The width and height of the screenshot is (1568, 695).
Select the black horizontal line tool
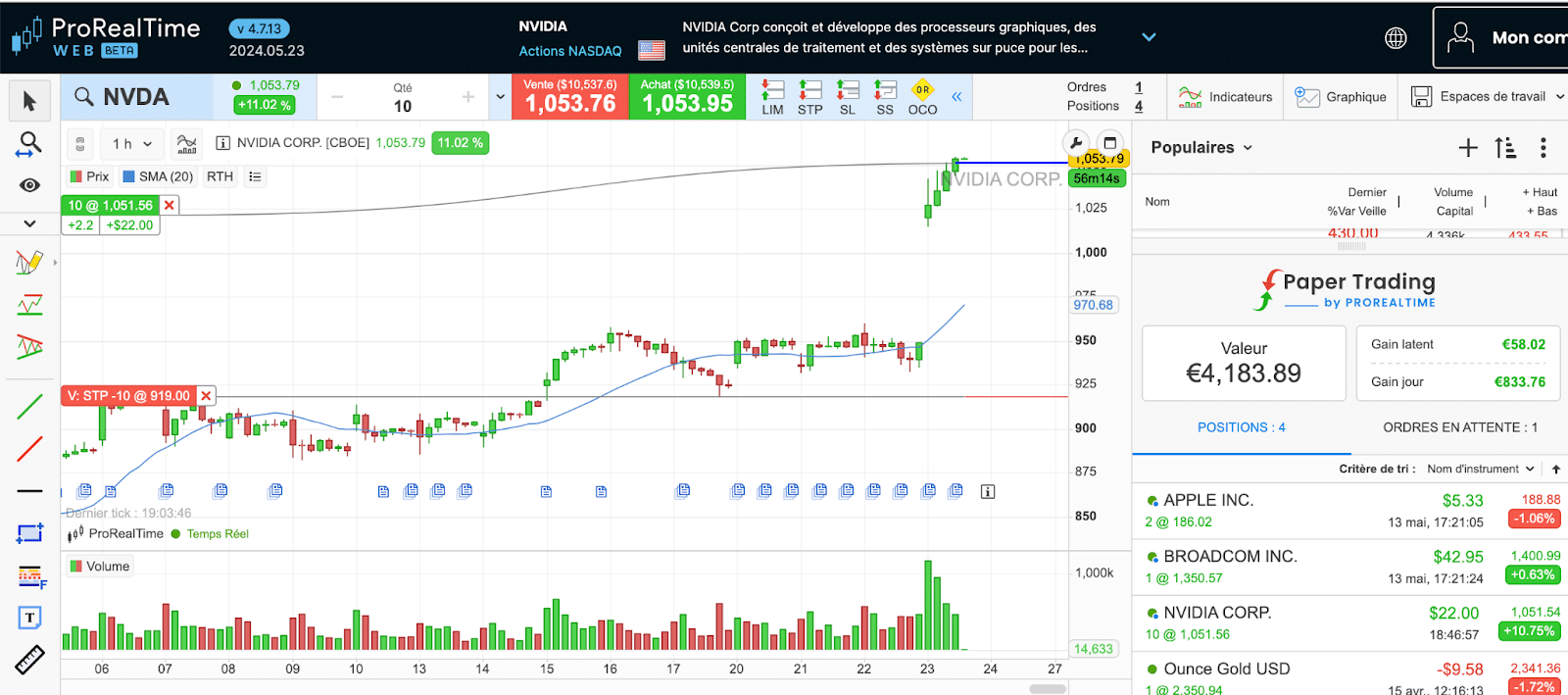point(29,491)
